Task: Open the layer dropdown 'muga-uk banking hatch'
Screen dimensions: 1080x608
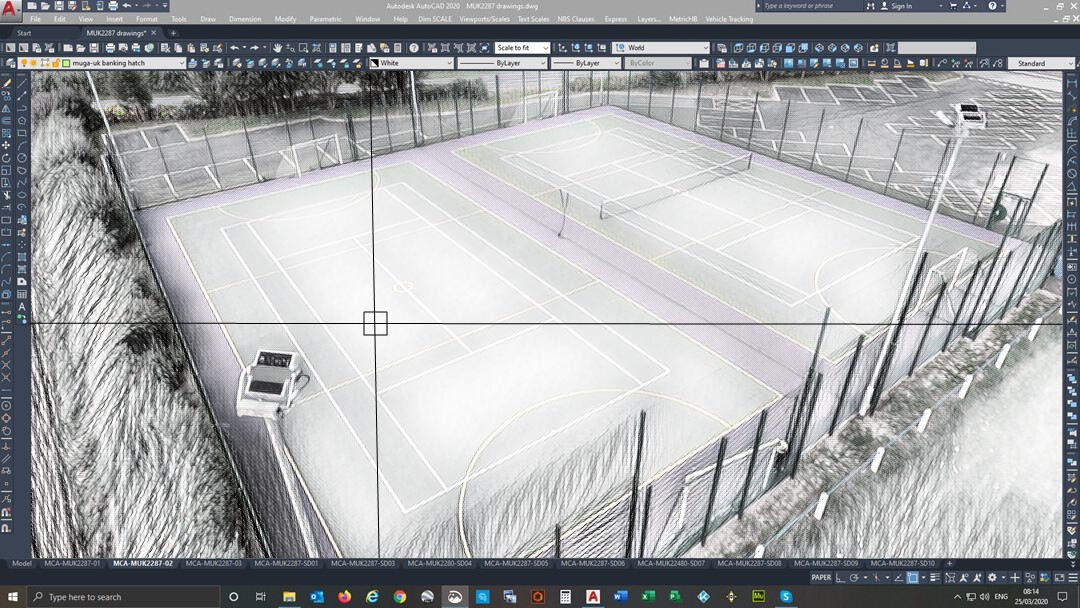Action: pos(125,63)
